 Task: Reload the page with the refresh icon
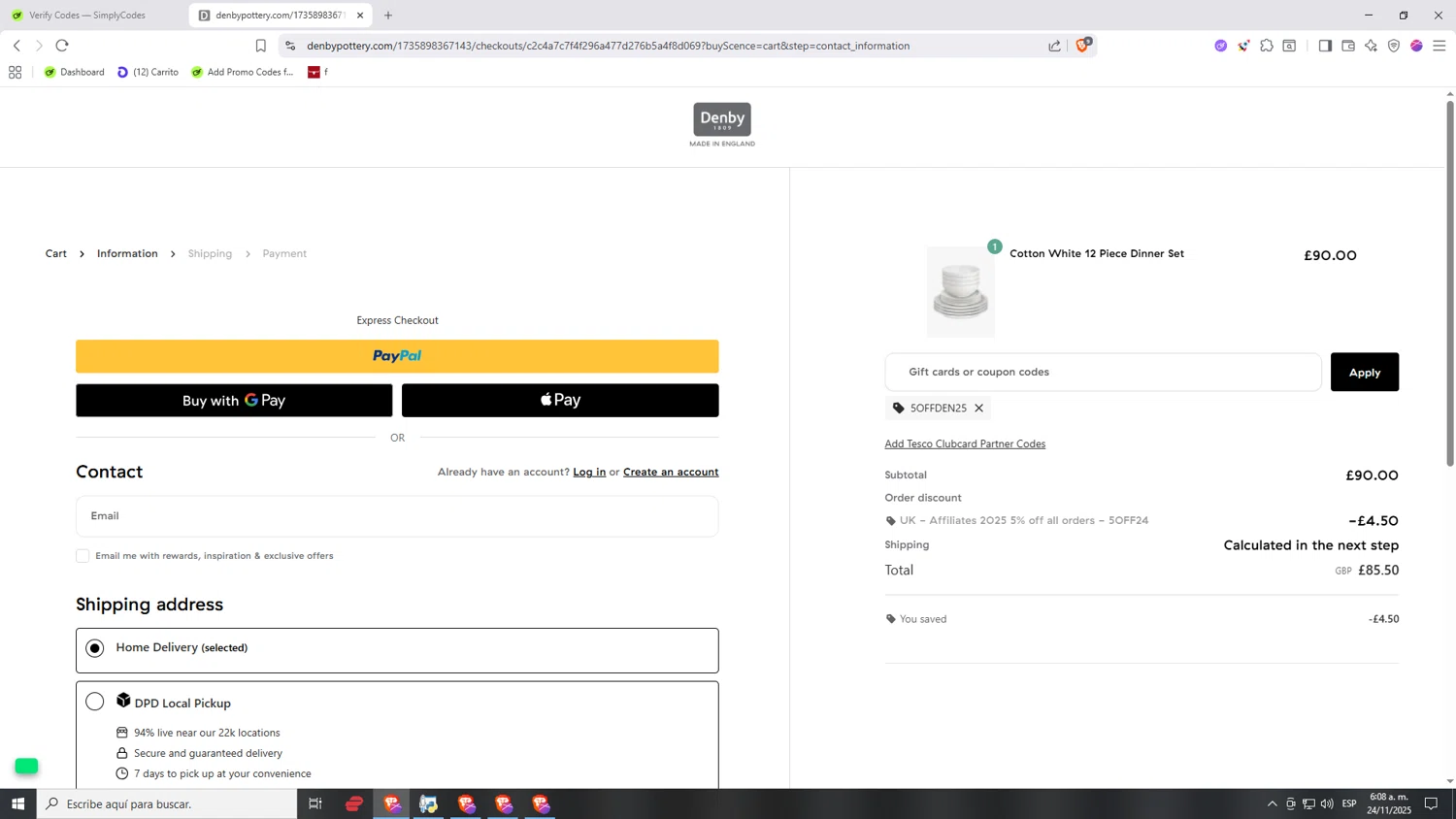[62, 46]
